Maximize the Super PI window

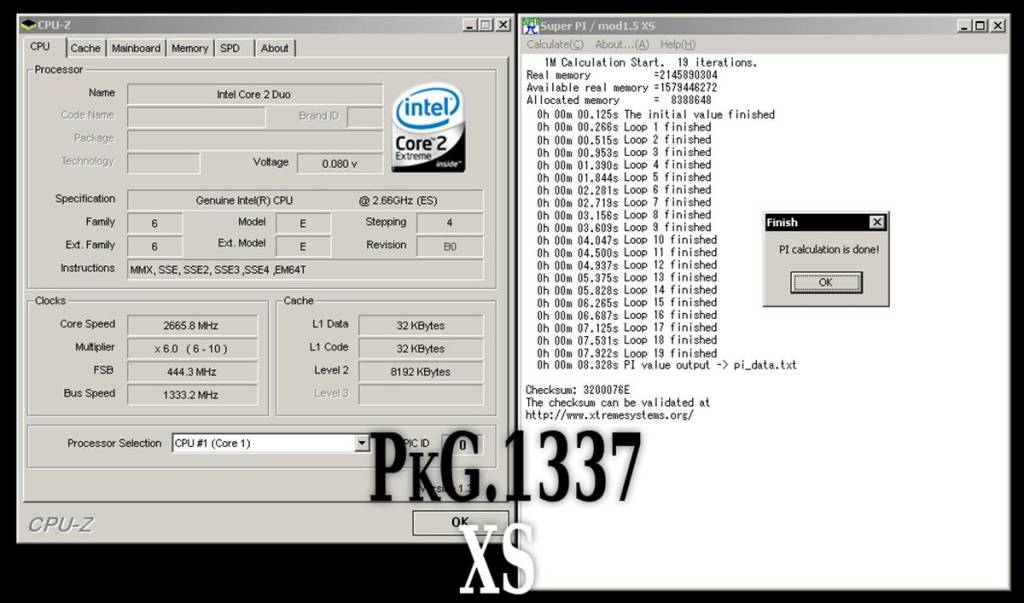click(980, 25)
